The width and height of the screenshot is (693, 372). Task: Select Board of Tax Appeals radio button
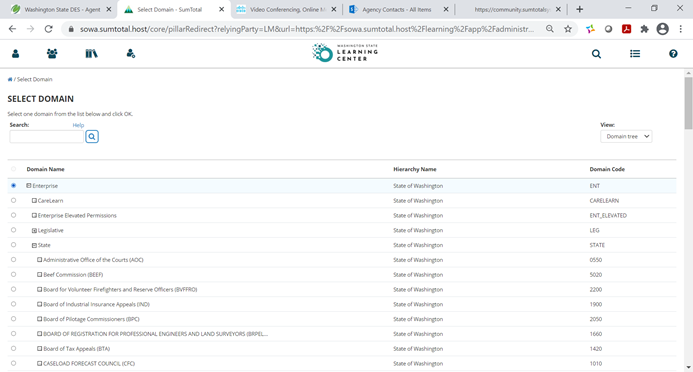point(14,349)
